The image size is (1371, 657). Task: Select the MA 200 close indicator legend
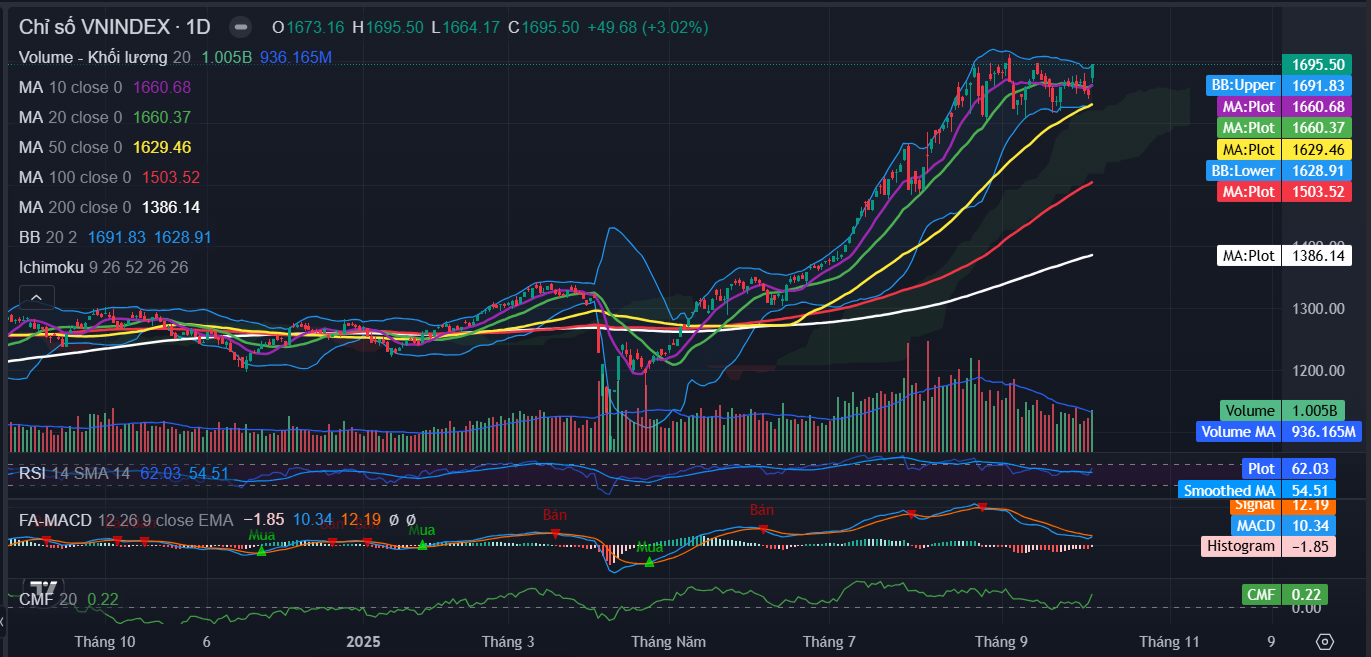tap(75, 207)
